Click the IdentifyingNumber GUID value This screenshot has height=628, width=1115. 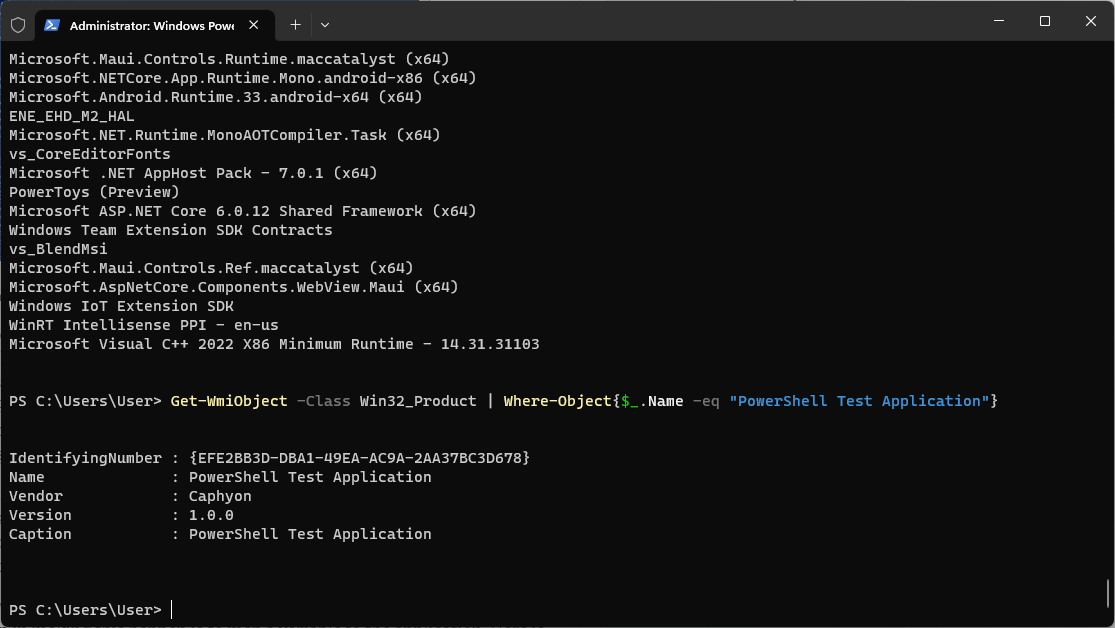pyautogui.click(x=360, y=458)
